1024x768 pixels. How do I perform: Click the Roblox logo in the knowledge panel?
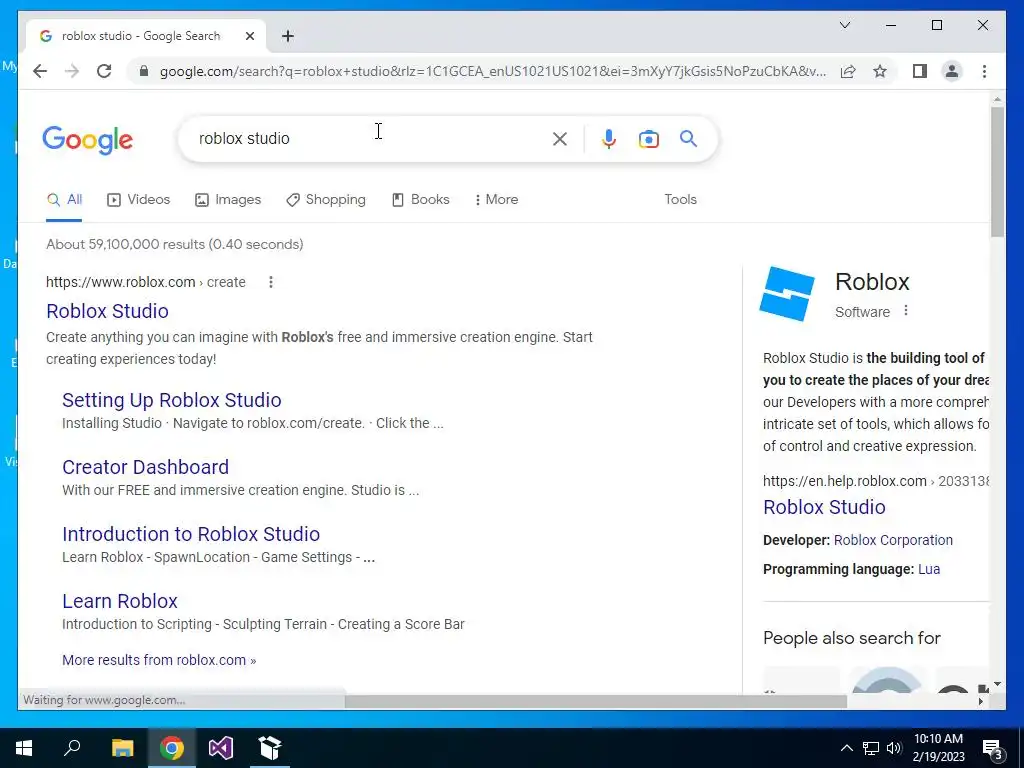click(788, 293)
